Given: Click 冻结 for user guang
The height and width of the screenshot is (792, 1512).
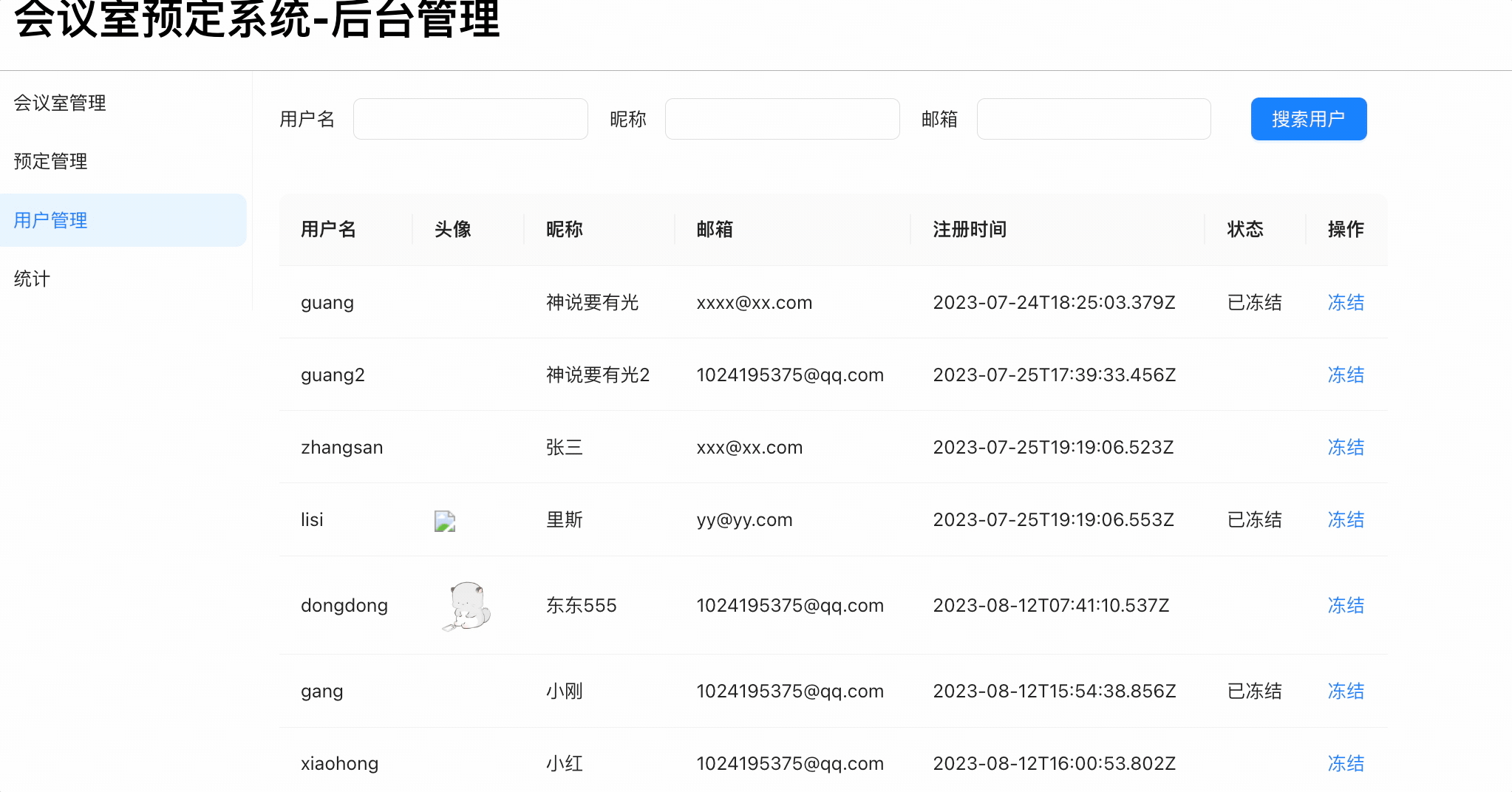Looking at the screenshot, I should coord(1346,302).
